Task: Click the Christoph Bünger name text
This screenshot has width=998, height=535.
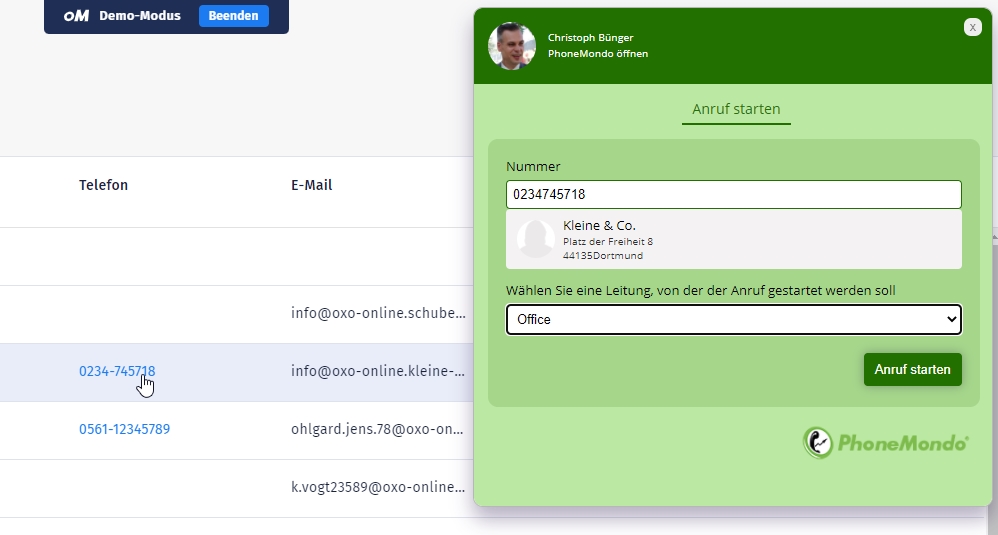Action: coord(590,37)
